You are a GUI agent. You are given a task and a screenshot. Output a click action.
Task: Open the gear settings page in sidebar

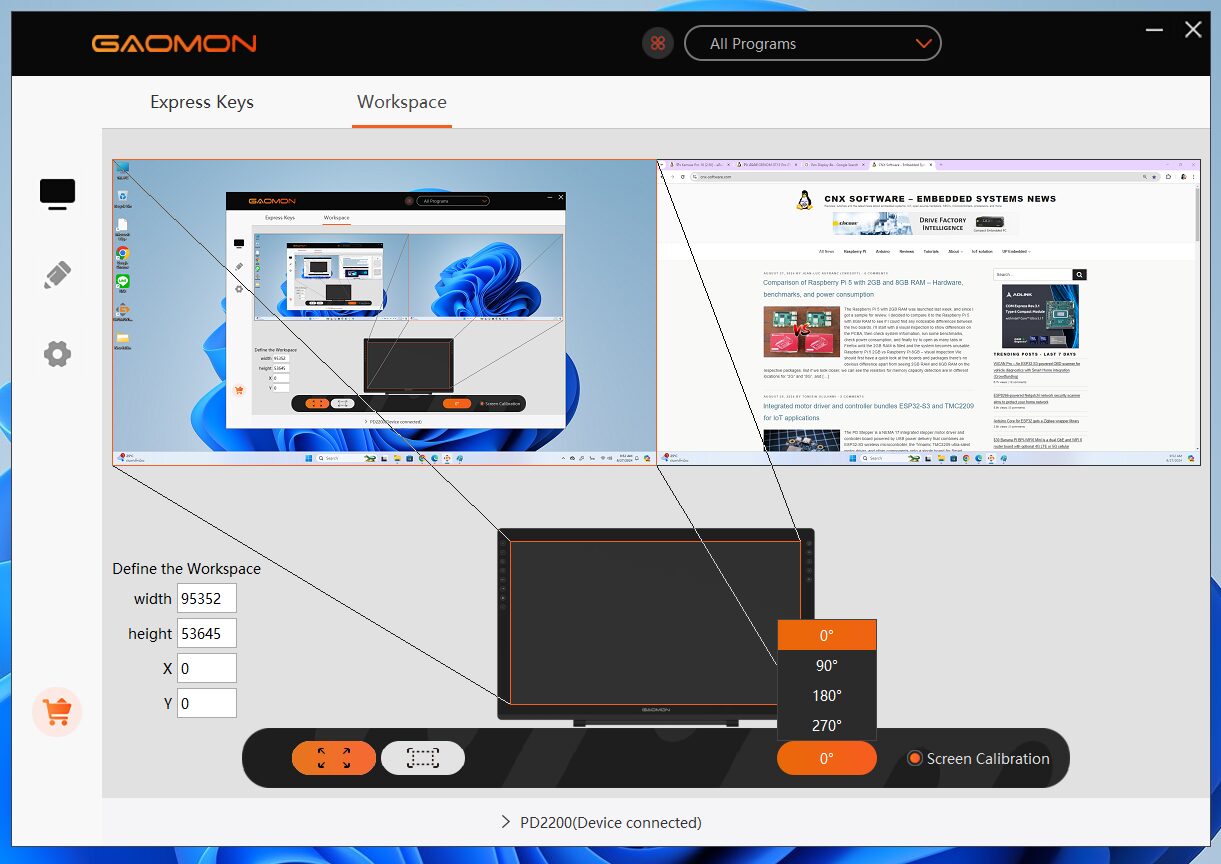57,353
